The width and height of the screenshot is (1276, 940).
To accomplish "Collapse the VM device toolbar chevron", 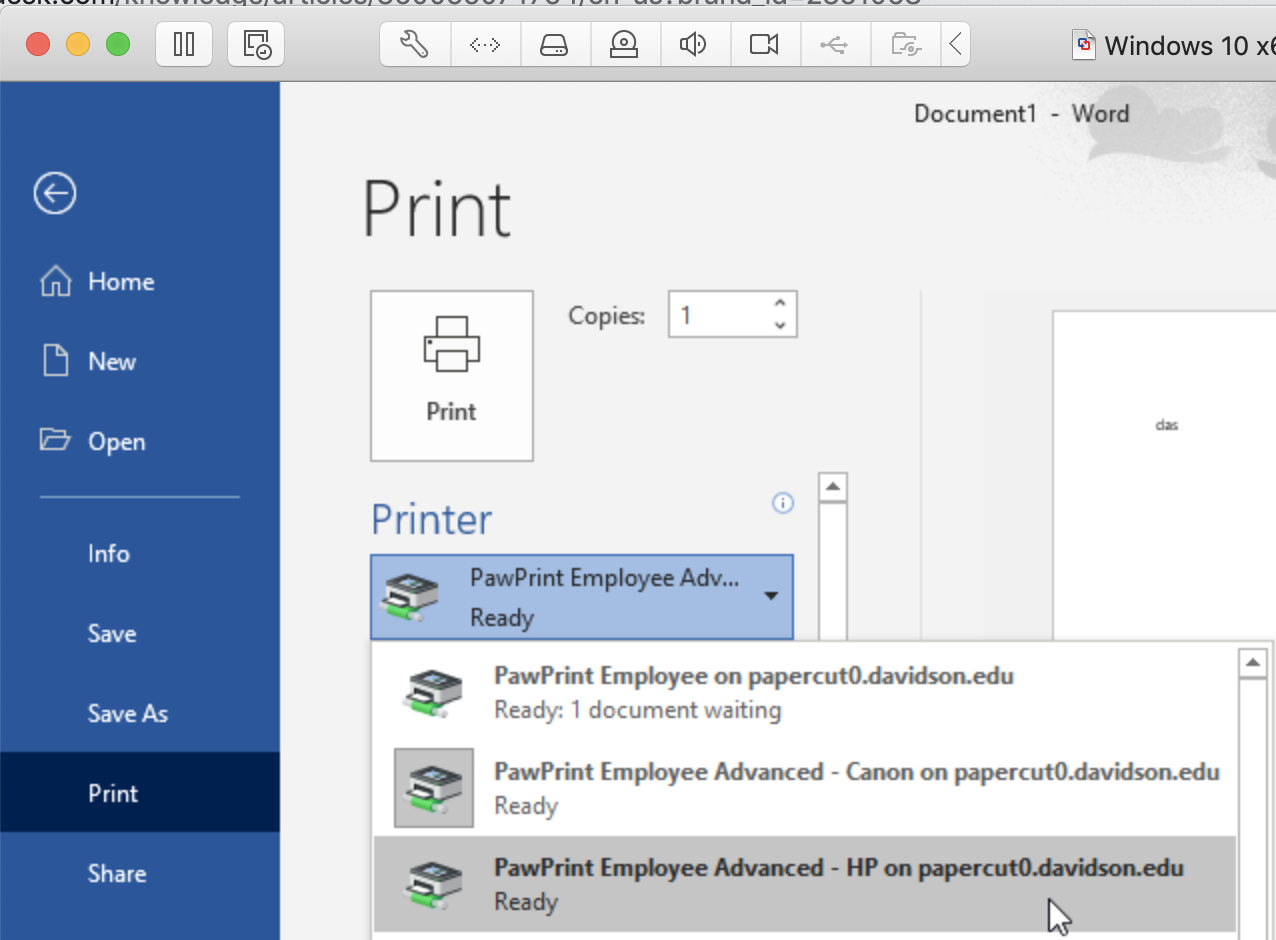I will [x=956, y=44].
